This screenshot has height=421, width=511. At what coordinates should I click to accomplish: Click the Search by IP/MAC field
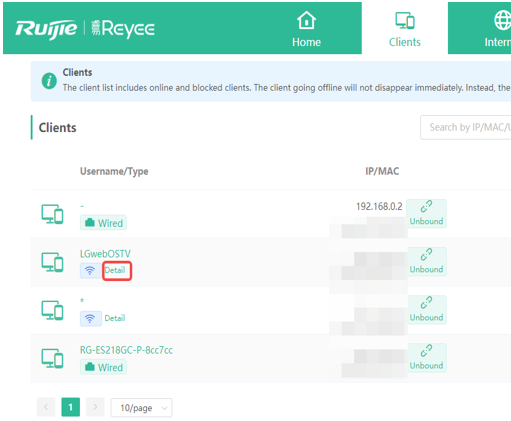tap(466, 127)
